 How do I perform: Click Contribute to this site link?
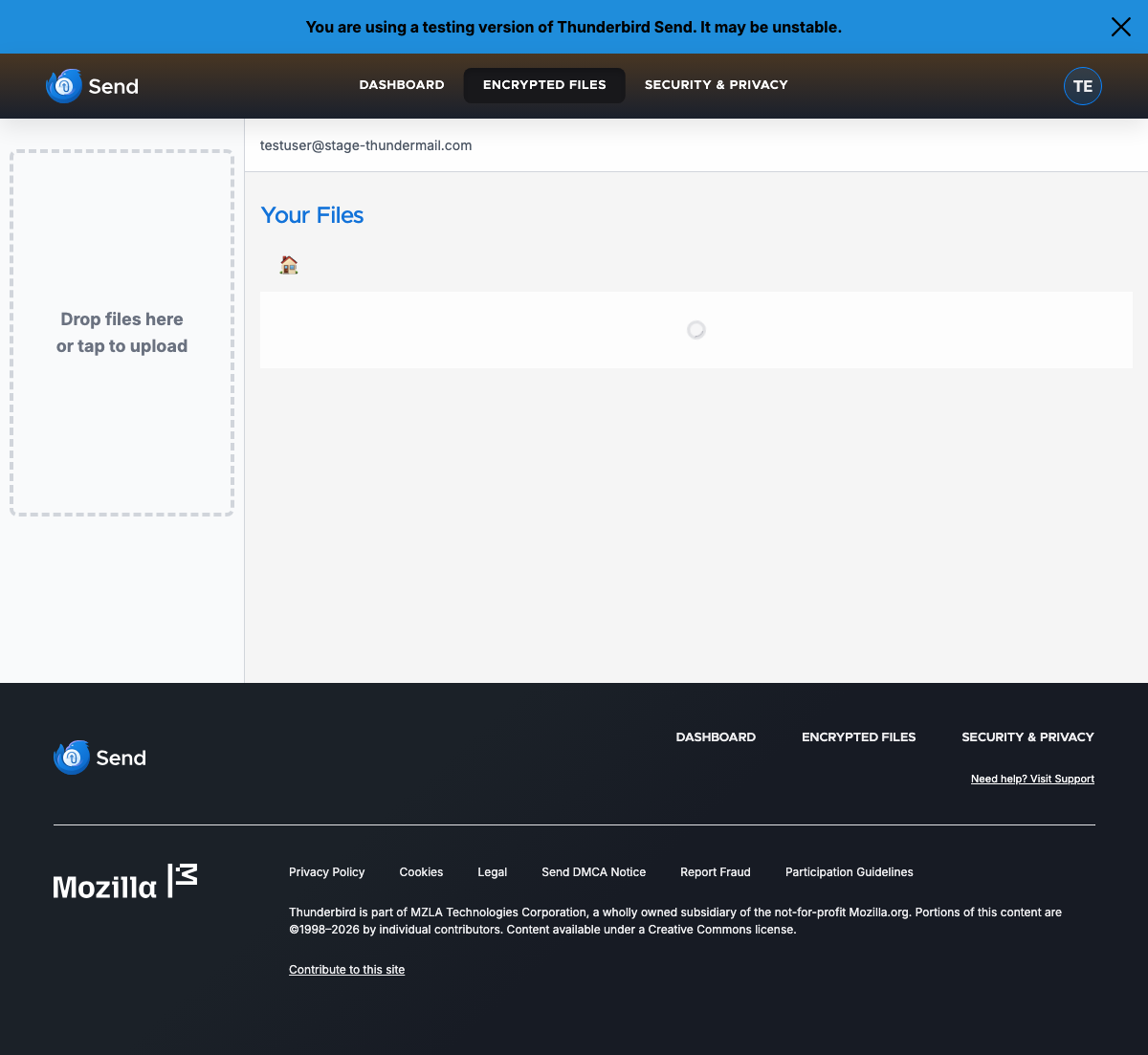346,970
